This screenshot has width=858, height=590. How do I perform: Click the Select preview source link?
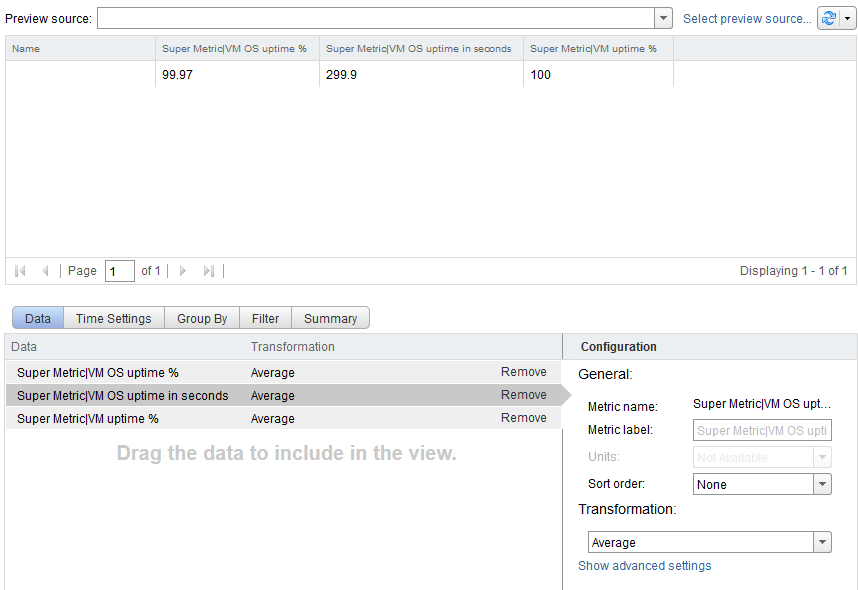[x=746, y=19]
